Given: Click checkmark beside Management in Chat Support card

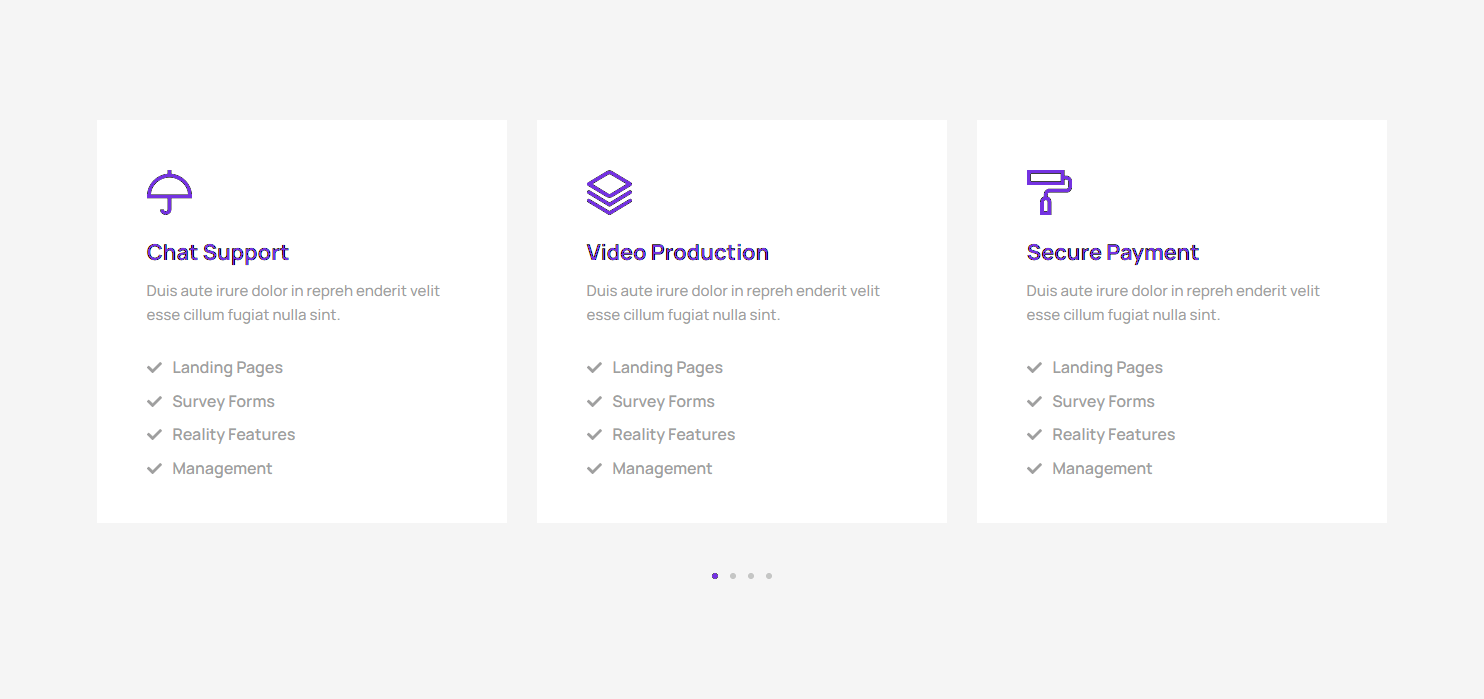Looking at the screenshot, I should pyautogui.click(x=155, y=469).
